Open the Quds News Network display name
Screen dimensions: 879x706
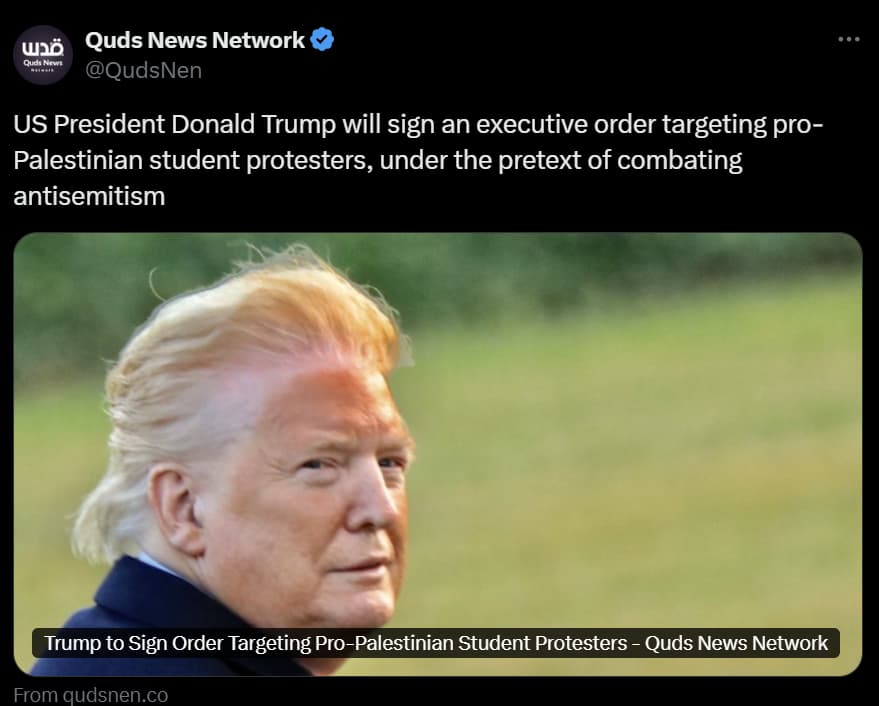[195, 40]
